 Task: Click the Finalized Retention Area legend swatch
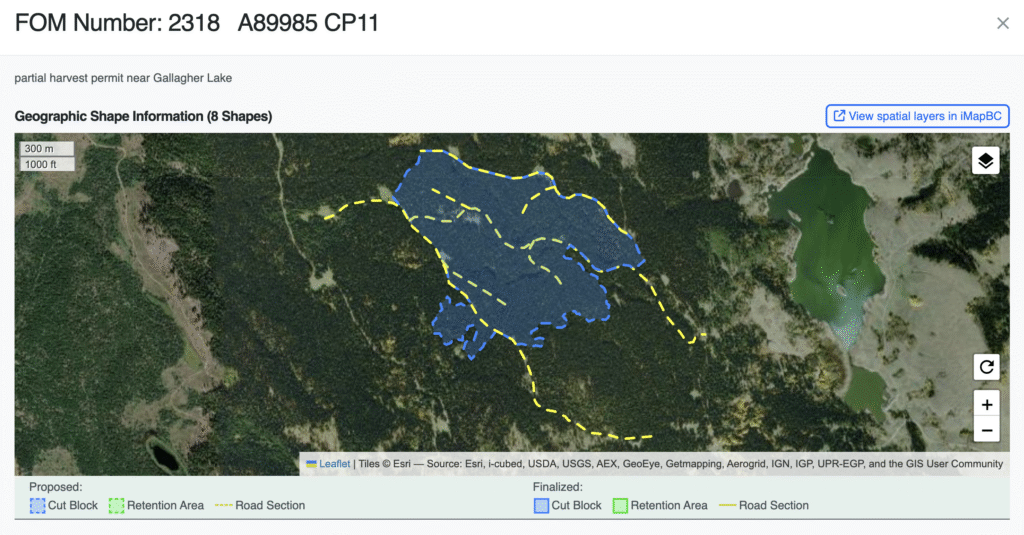pyautogui.click(x=619, y=506)
